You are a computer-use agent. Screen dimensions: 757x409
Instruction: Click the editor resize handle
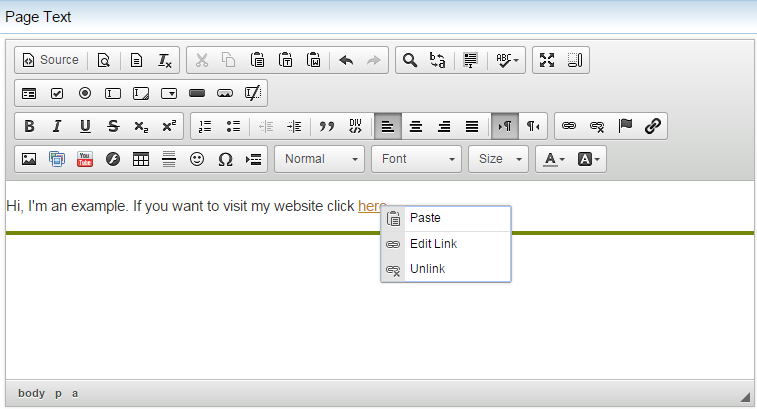click(744, 395)
